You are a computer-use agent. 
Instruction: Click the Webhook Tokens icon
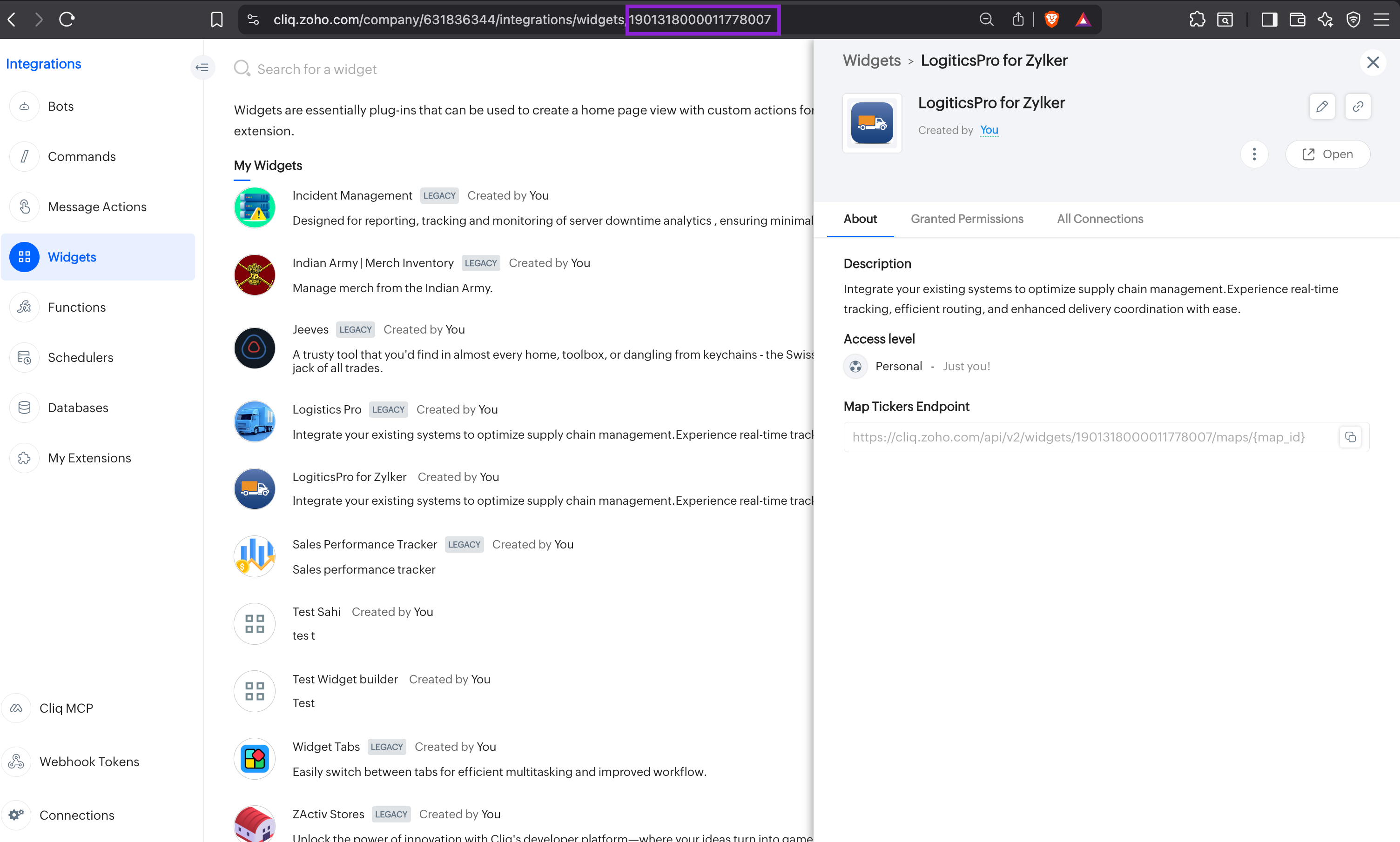click(16, 762)
